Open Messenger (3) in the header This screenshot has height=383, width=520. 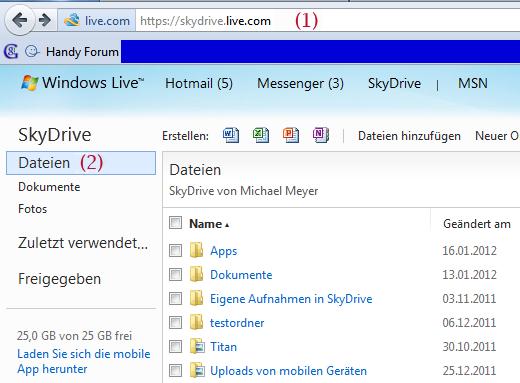[300, 83]
